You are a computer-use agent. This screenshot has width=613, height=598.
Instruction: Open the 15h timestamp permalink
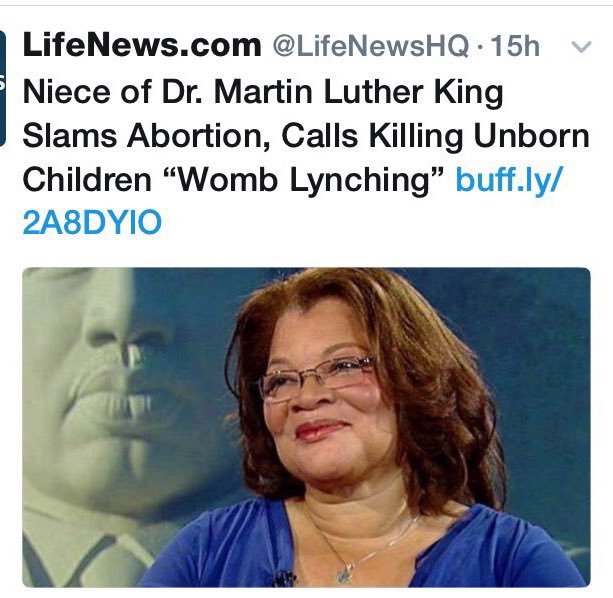pyautogui.click(x=515, y=46)
